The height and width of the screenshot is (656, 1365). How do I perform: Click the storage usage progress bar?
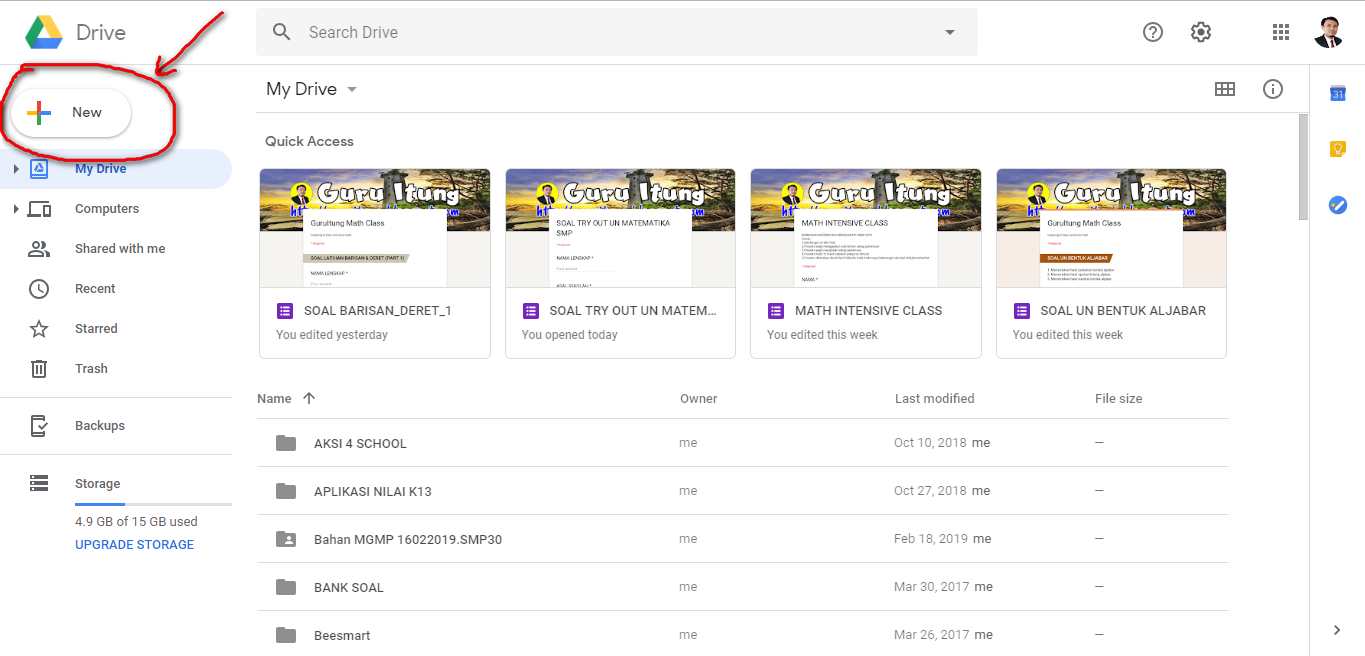(x=153, y=504)
